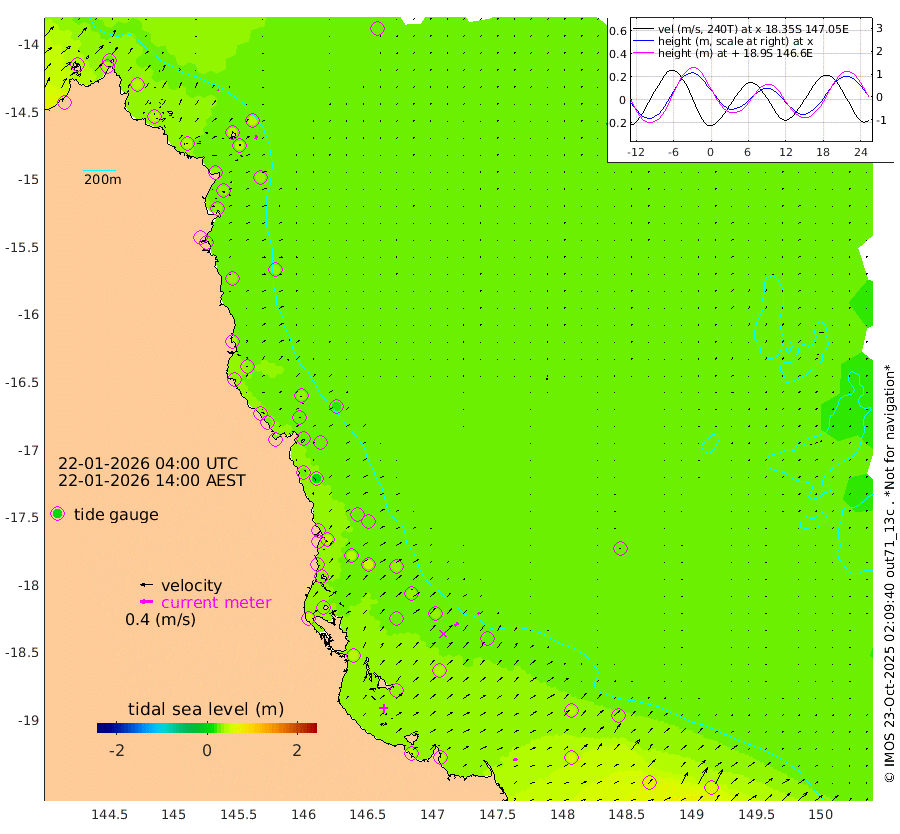This screenshot has height=834, width=900.
Task: Click the inset right axis label '3'
Action: (879, 28)
